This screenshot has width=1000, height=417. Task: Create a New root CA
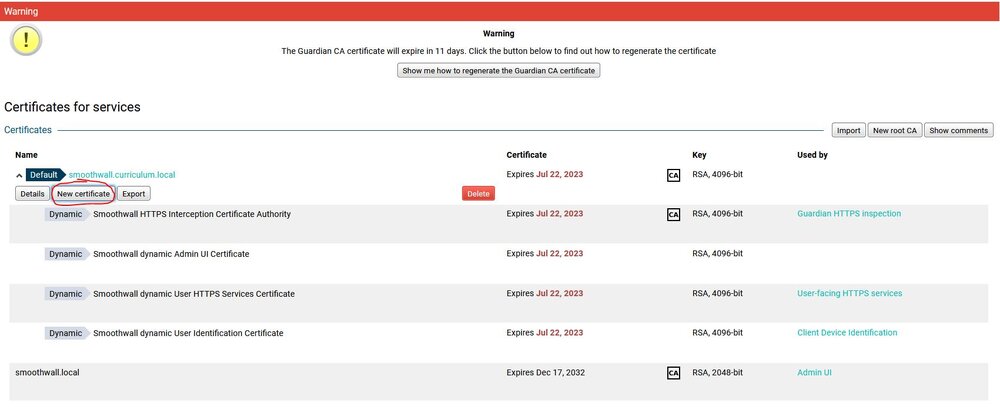click(894, 130)
